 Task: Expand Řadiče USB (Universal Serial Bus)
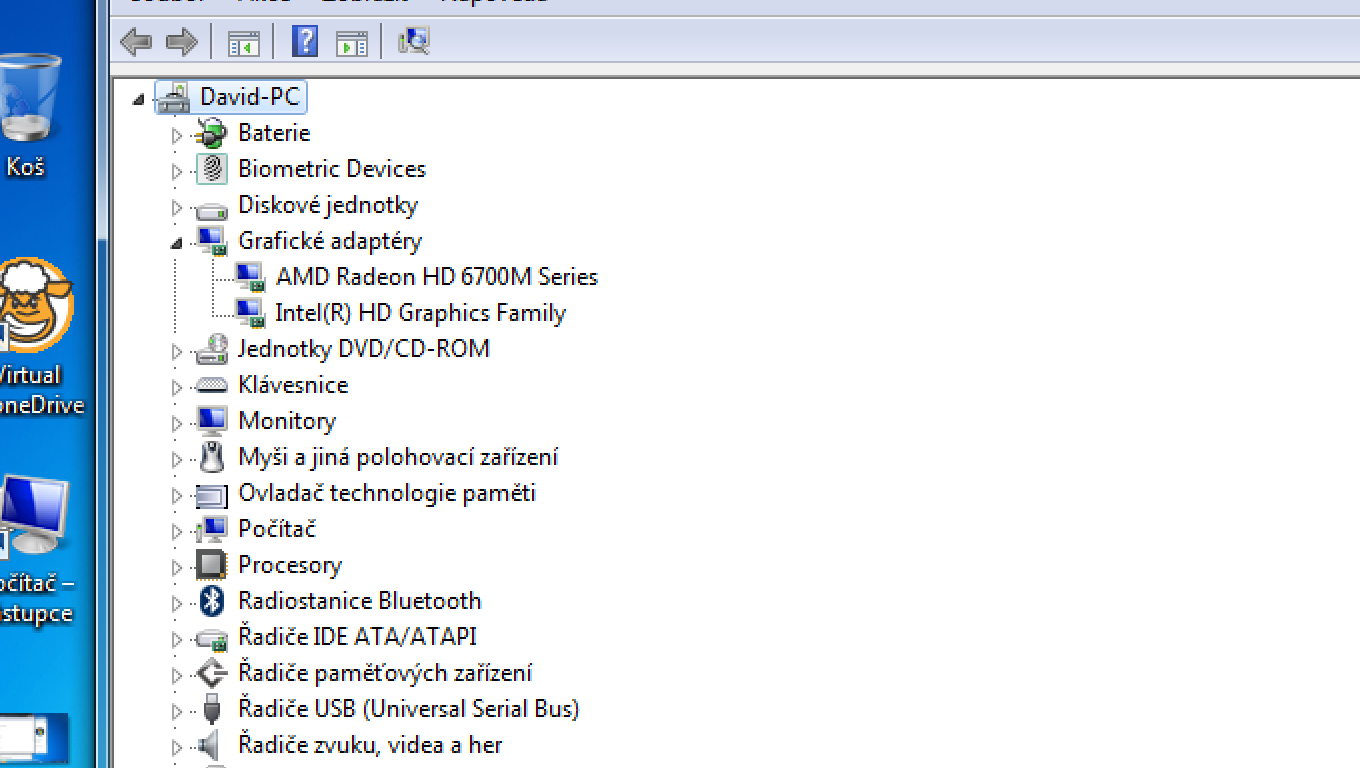(177, 710)
